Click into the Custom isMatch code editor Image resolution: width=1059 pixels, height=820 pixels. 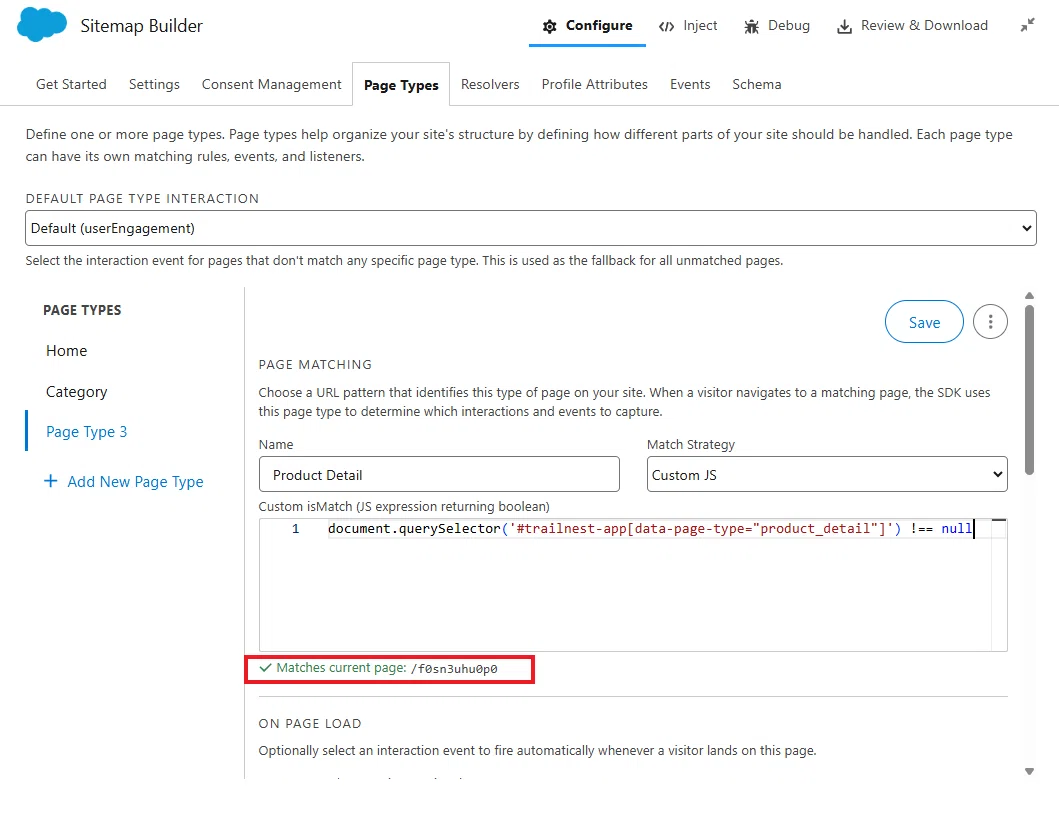click(x=633, y=585)
